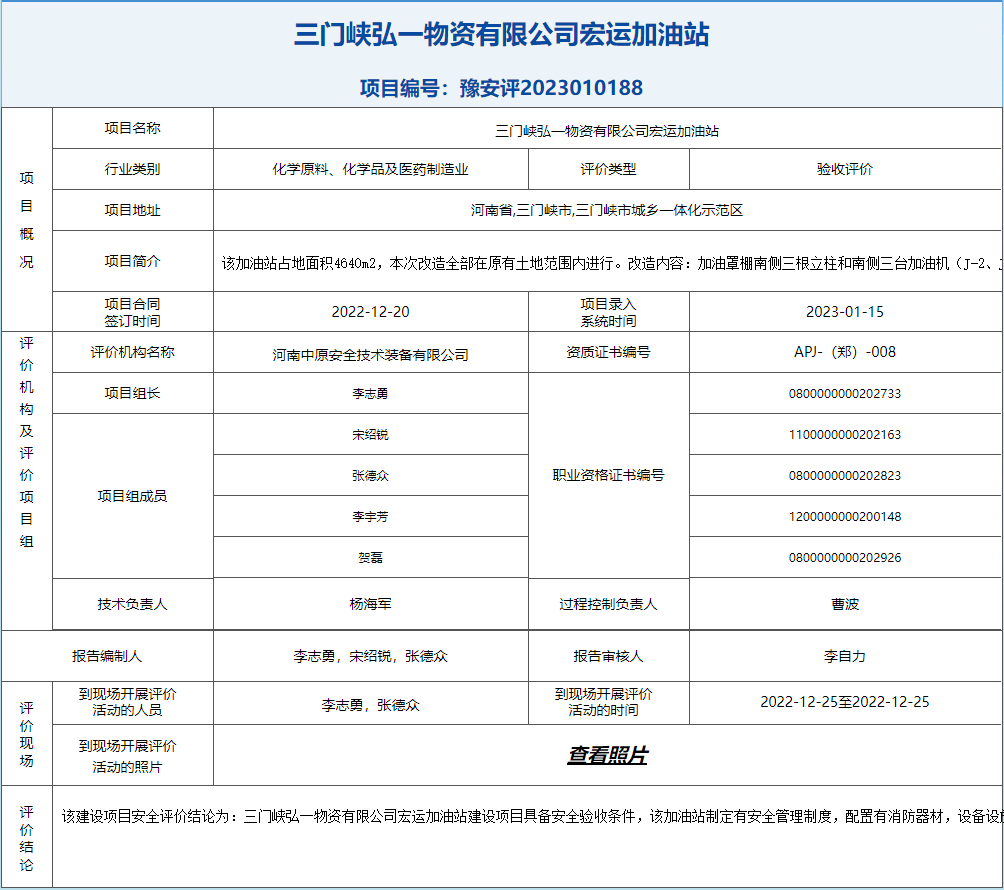Click report authors 李志勇，宋绍锐，张德众
This screenshot has width=1004, height=890.
(370, 656)
